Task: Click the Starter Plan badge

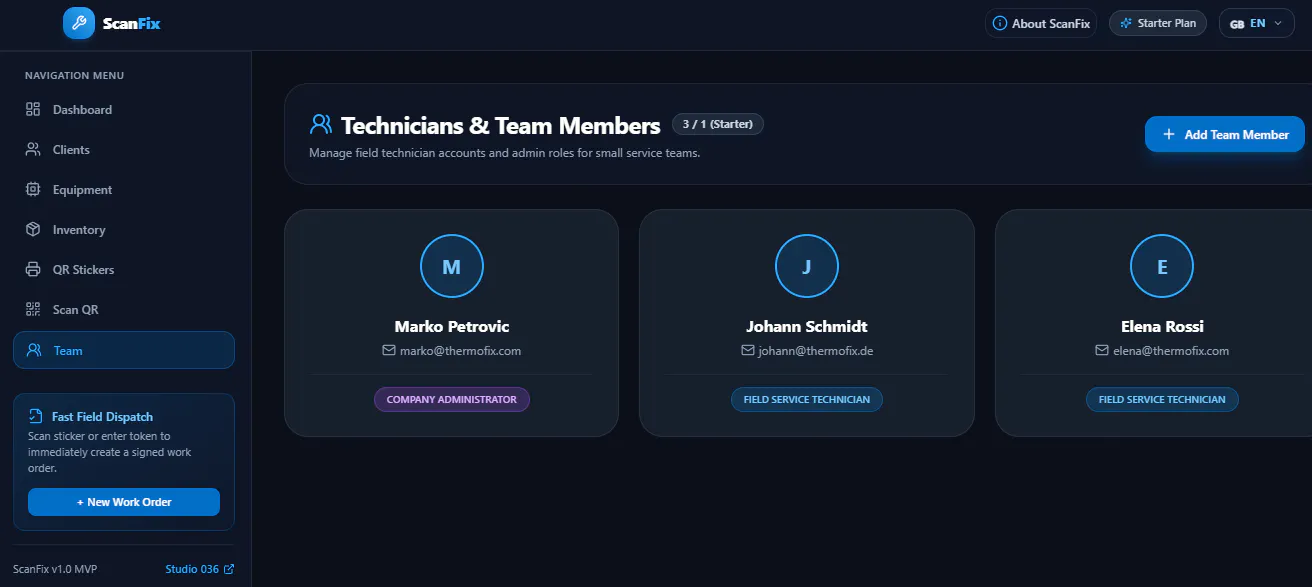Action: [1158, 23]
